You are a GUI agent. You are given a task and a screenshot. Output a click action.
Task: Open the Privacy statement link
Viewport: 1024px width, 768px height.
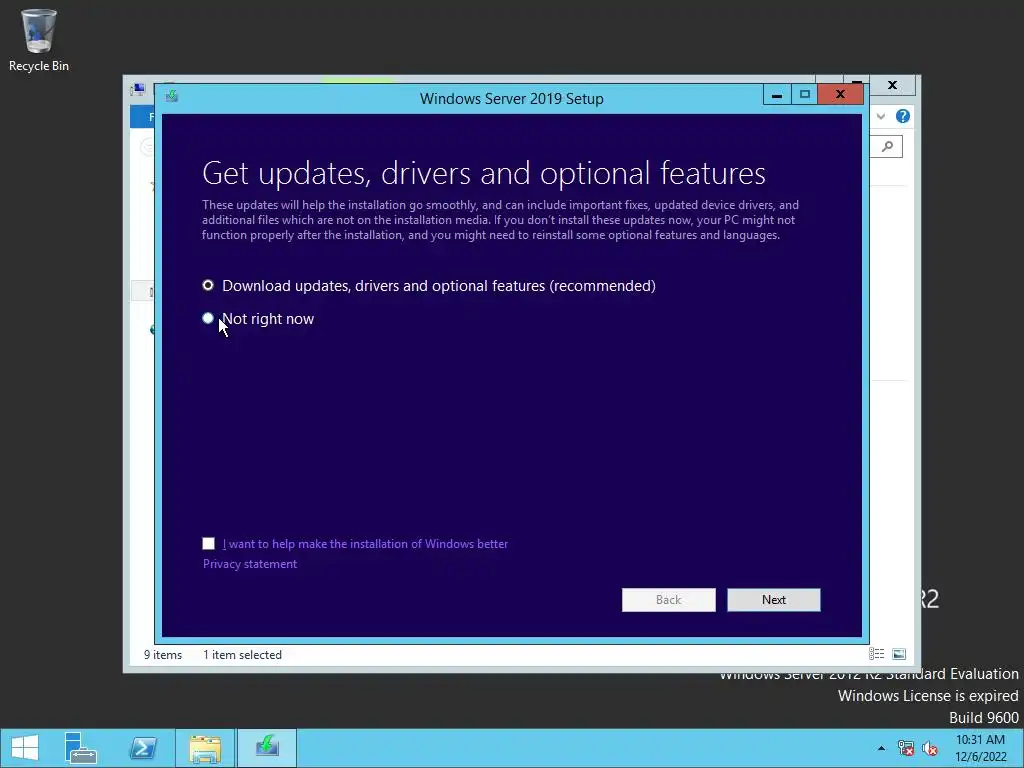click(249, 564)
